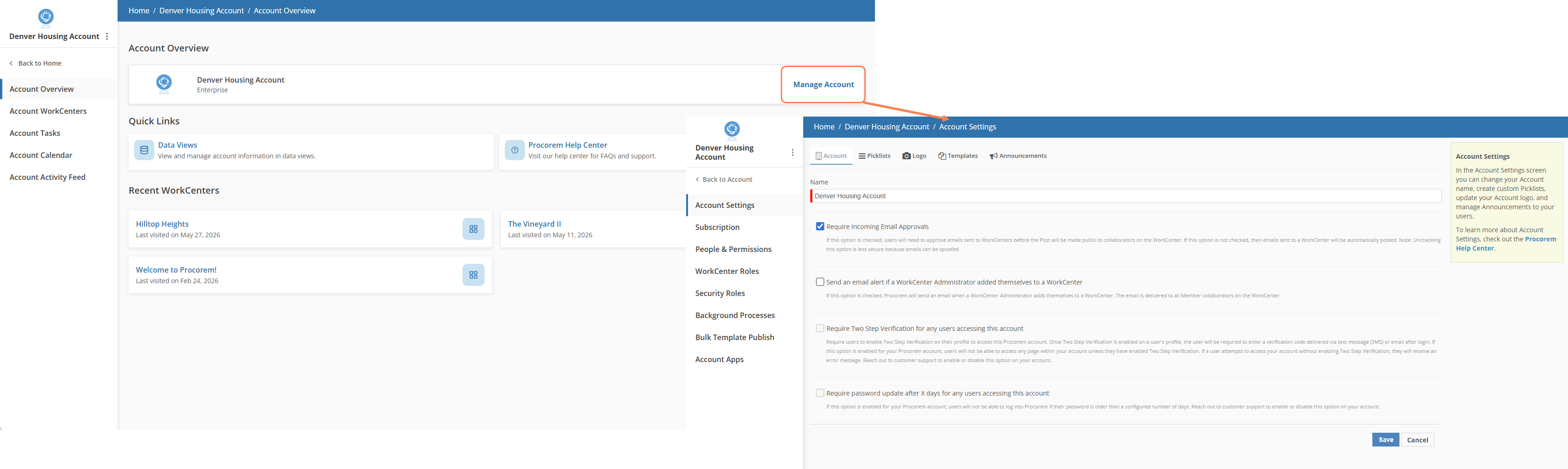1568x469 pixels.
Task: Click the Manage Account button
Action: tap(823, 84)
